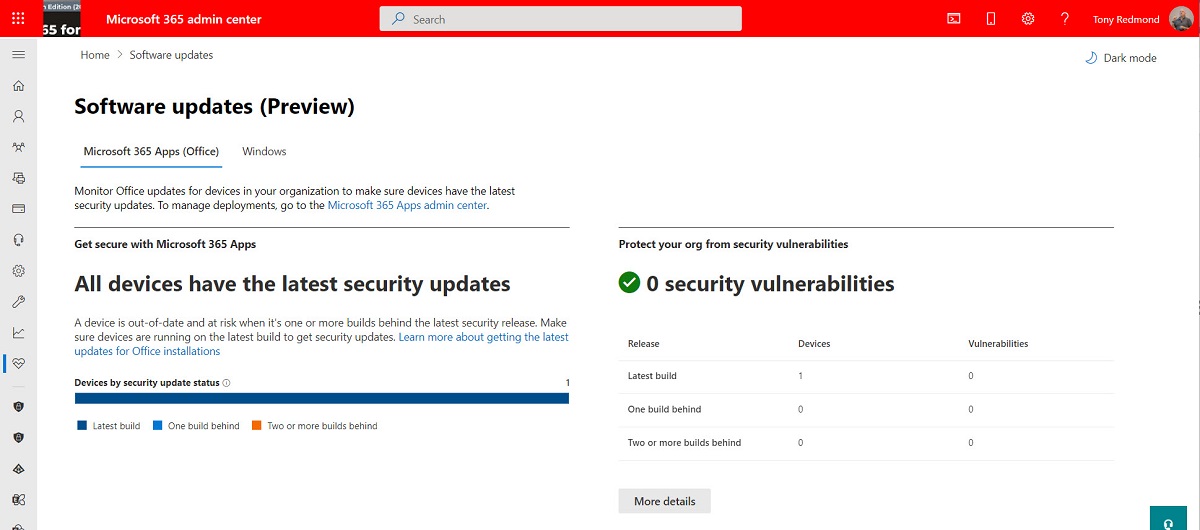Focus the Search input field
Viewport: 1200px width, 530px height.
click(x=561, y=19)
